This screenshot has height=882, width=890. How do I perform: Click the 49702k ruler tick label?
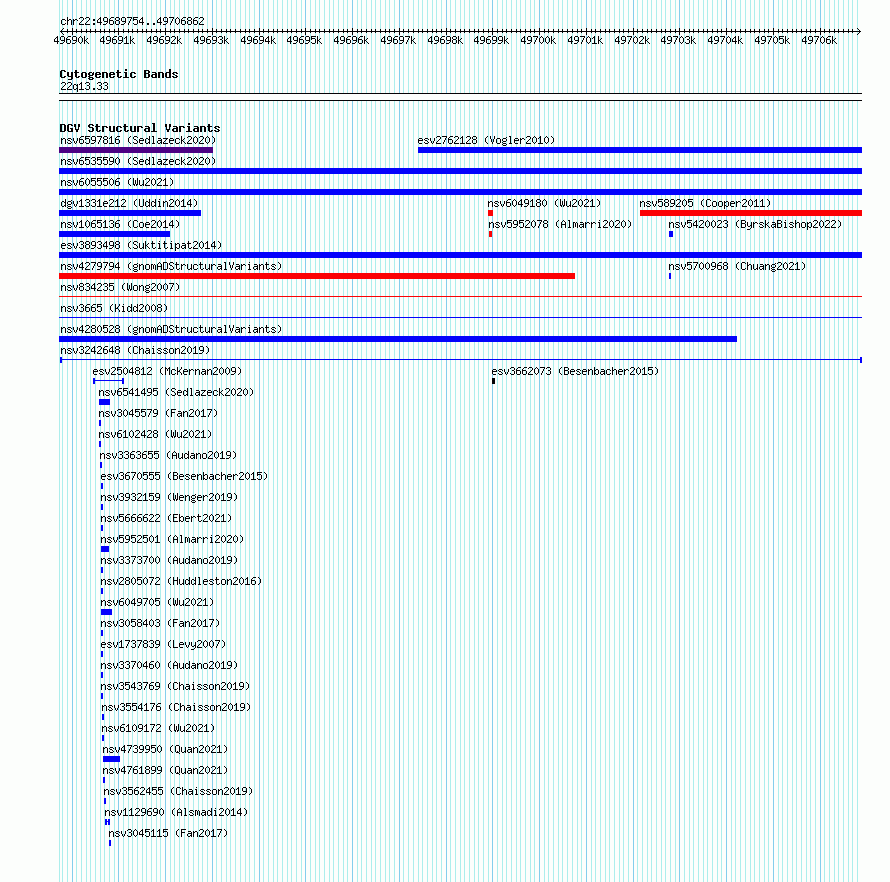(632, 40)
